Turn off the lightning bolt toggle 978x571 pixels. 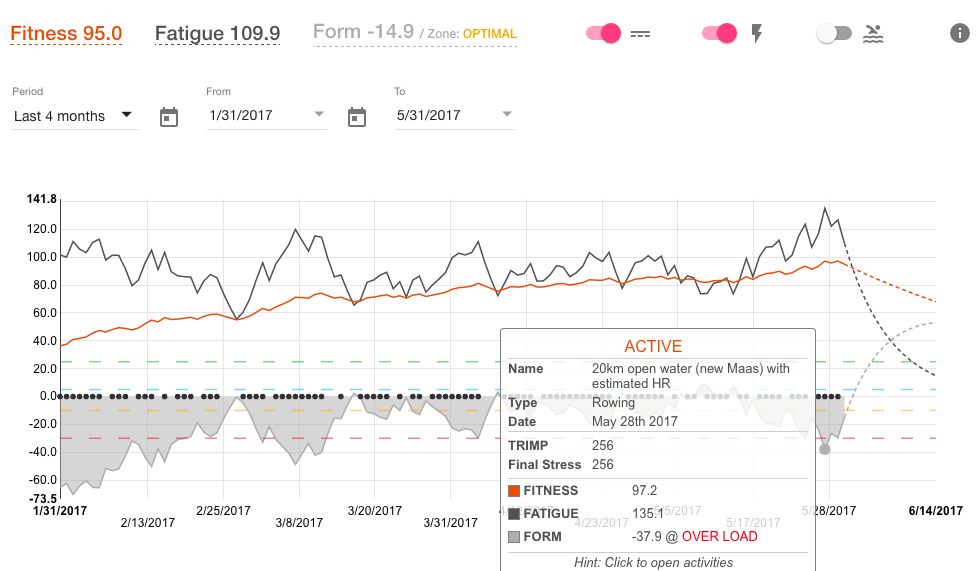click(x=720, y=34)
